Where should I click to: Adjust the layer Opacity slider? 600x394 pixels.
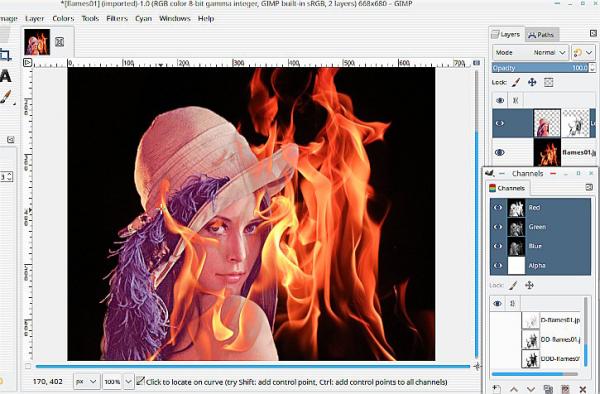click(x=541, y=68)
